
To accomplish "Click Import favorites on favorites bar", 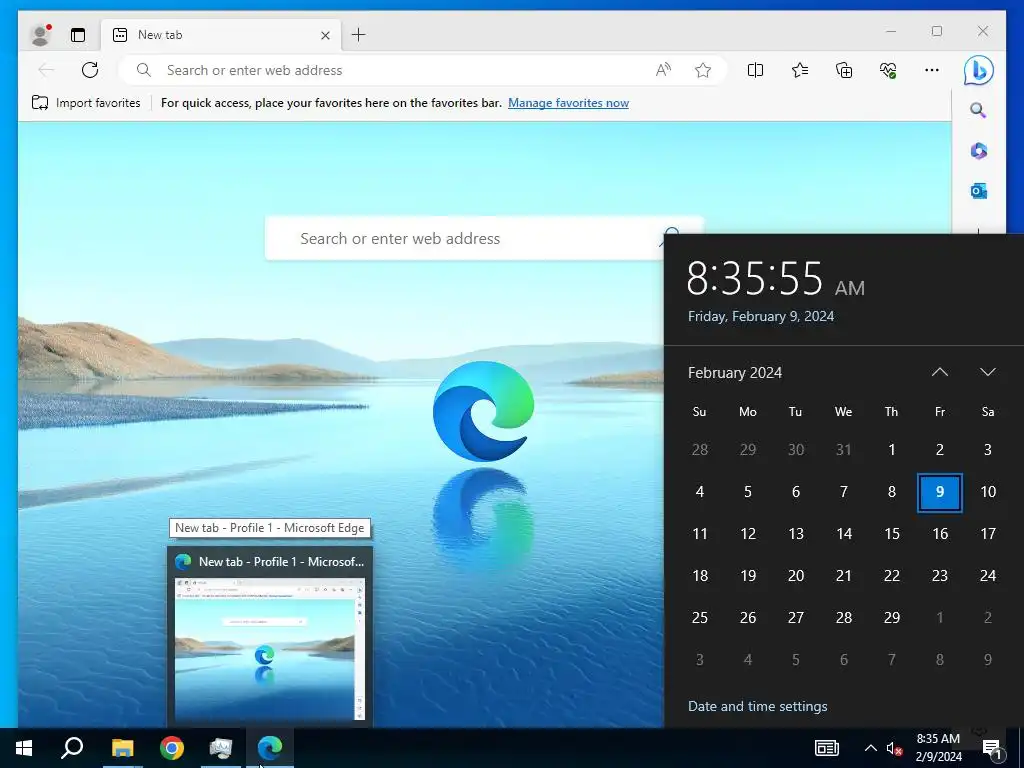I will click(86, 103).
